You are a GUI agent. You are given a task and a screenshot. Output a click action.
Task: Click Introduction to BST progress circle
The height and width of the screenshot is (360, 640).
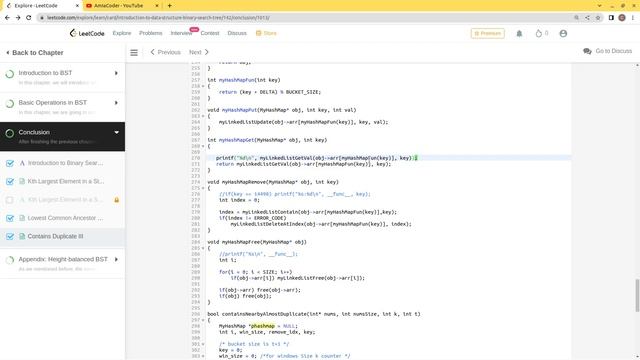(x=10, y=74)
